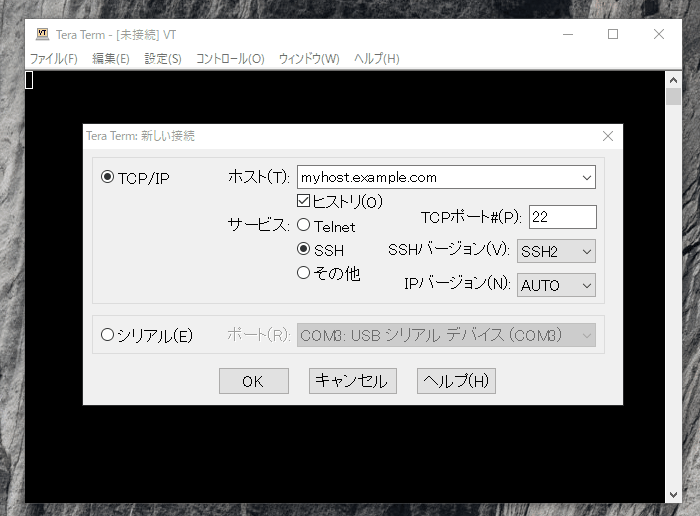Image resolution: width=700 pixels, height=516 pixels.
Task: Open the 設定(S) menu
Action: pyautogui.click(x=163, y=58)
